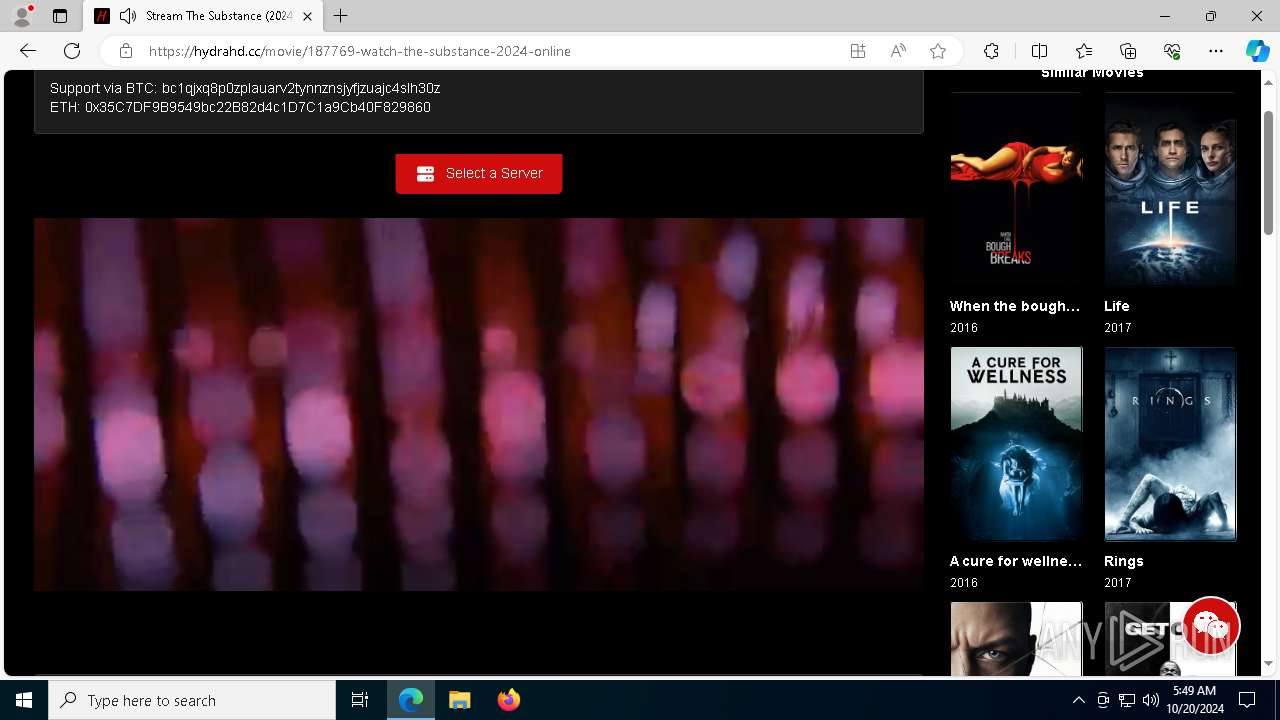This screenshot has height=720, width=1280.
Task: Open When the Bough Breaks poster
Action: click(x=1016, y=190)
